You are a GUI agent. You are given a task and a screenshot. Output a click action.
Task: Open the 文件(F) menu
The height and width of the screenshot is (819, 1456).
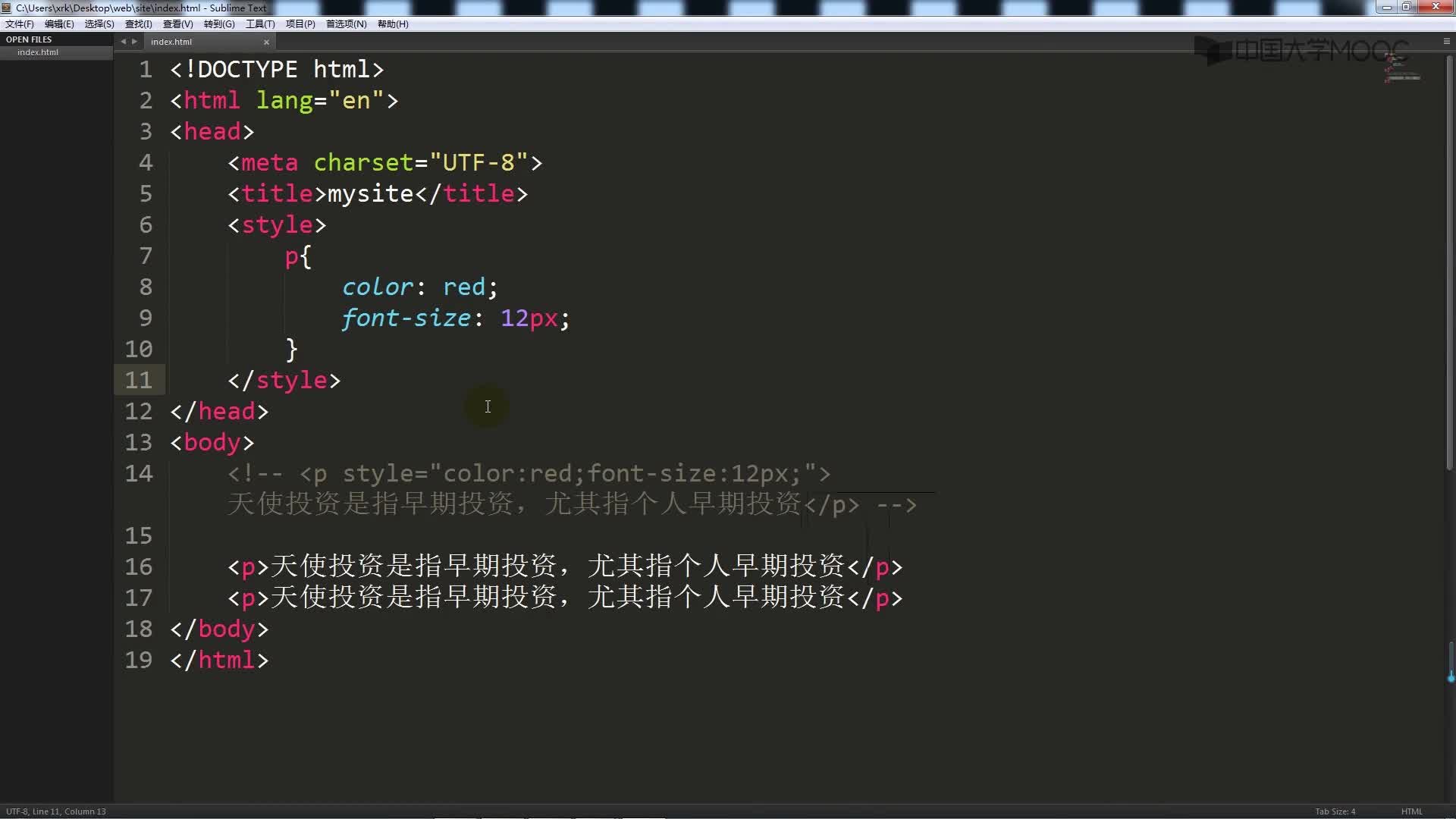click(x=20, y=24)
